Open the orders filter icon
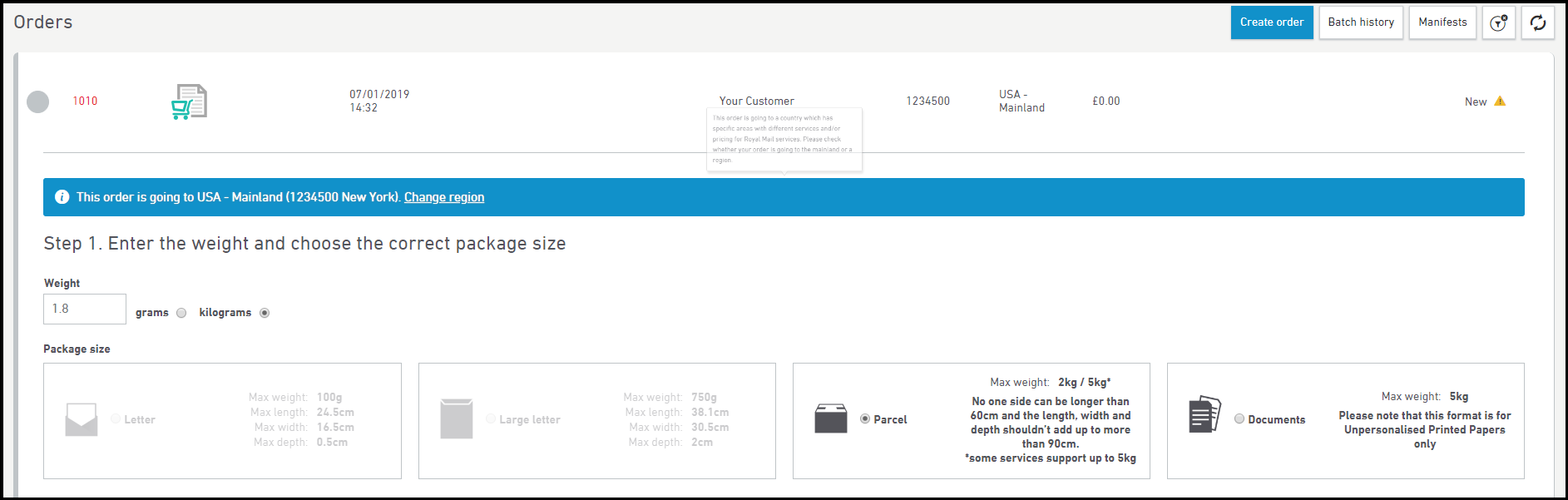The height and width of the screenshot is (500, 1568). pyautogui.click(x=1498, y=22)
